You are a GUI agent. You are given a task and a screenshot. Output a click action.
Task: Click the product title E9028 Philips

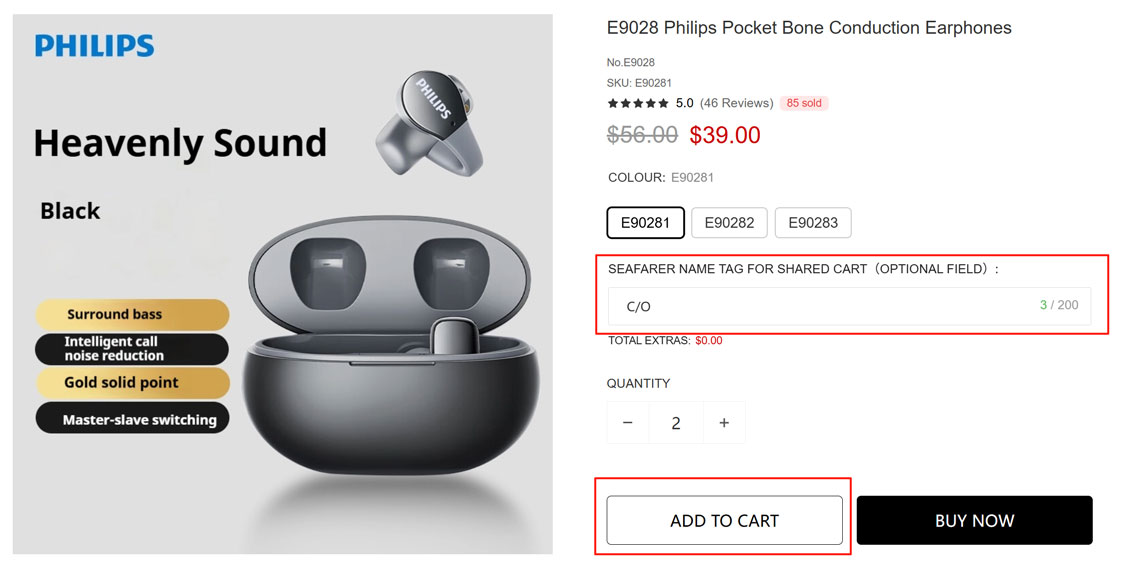click(809, 28)
